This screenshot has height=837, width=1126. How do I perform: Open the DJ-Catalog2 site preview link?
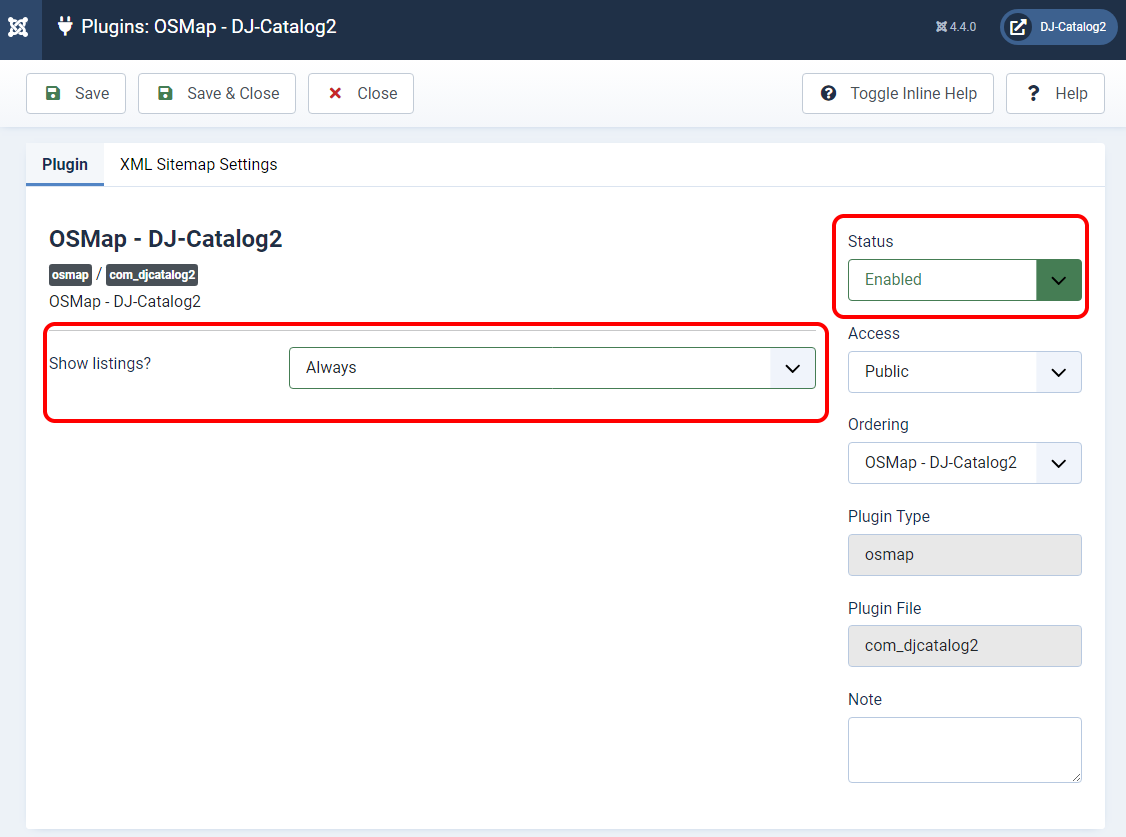pos(1058,27)
